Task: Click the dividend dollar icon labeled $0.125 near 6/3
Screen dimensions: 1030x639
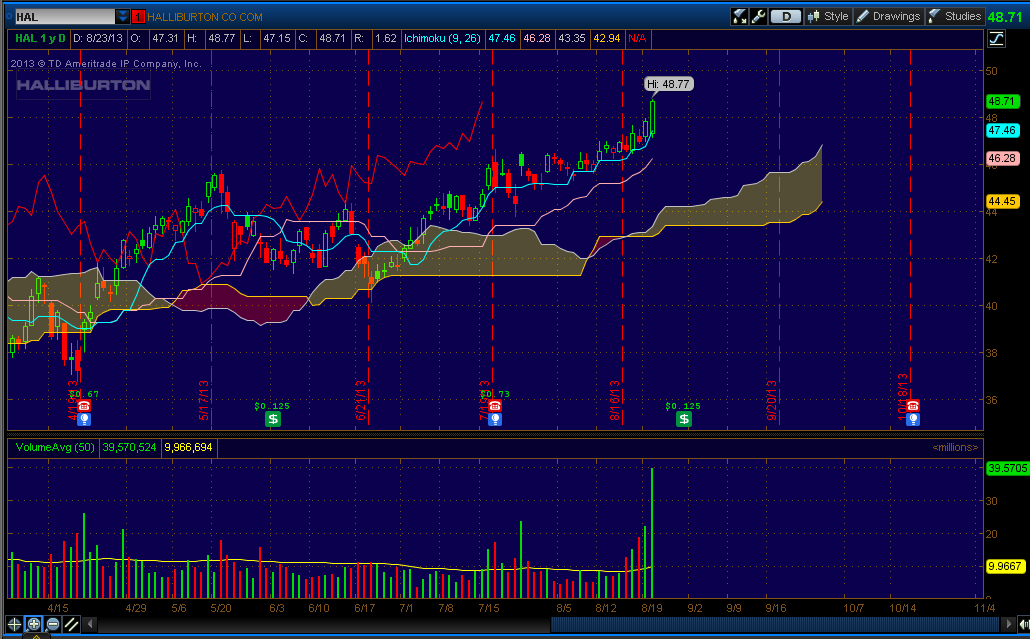Action: point(273,419)
